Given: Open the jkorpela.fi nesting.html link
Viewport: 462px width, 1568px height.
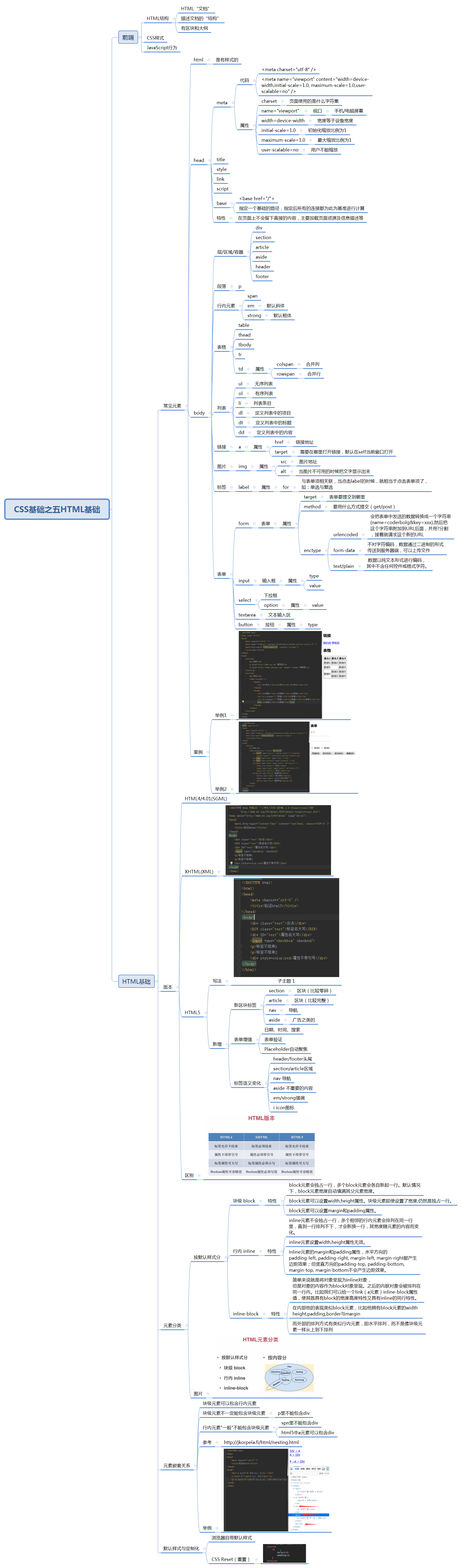Looking at the screenshot, I should (261, 1443).
